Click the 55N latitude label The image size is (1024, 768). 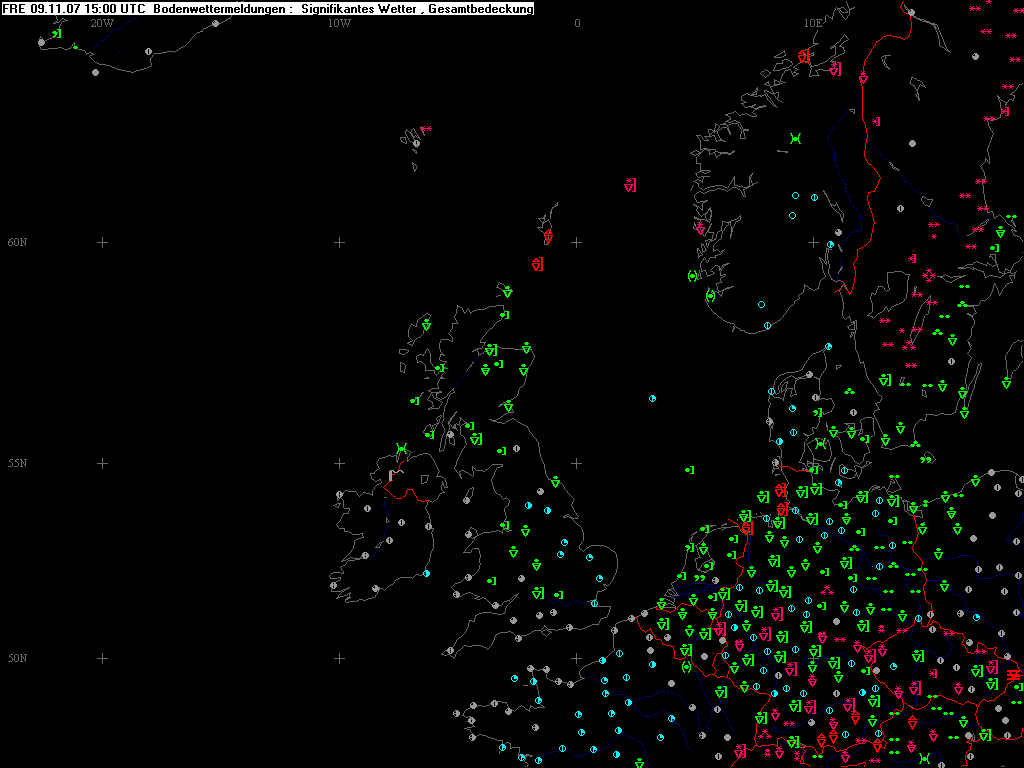(x=17, y=464)
